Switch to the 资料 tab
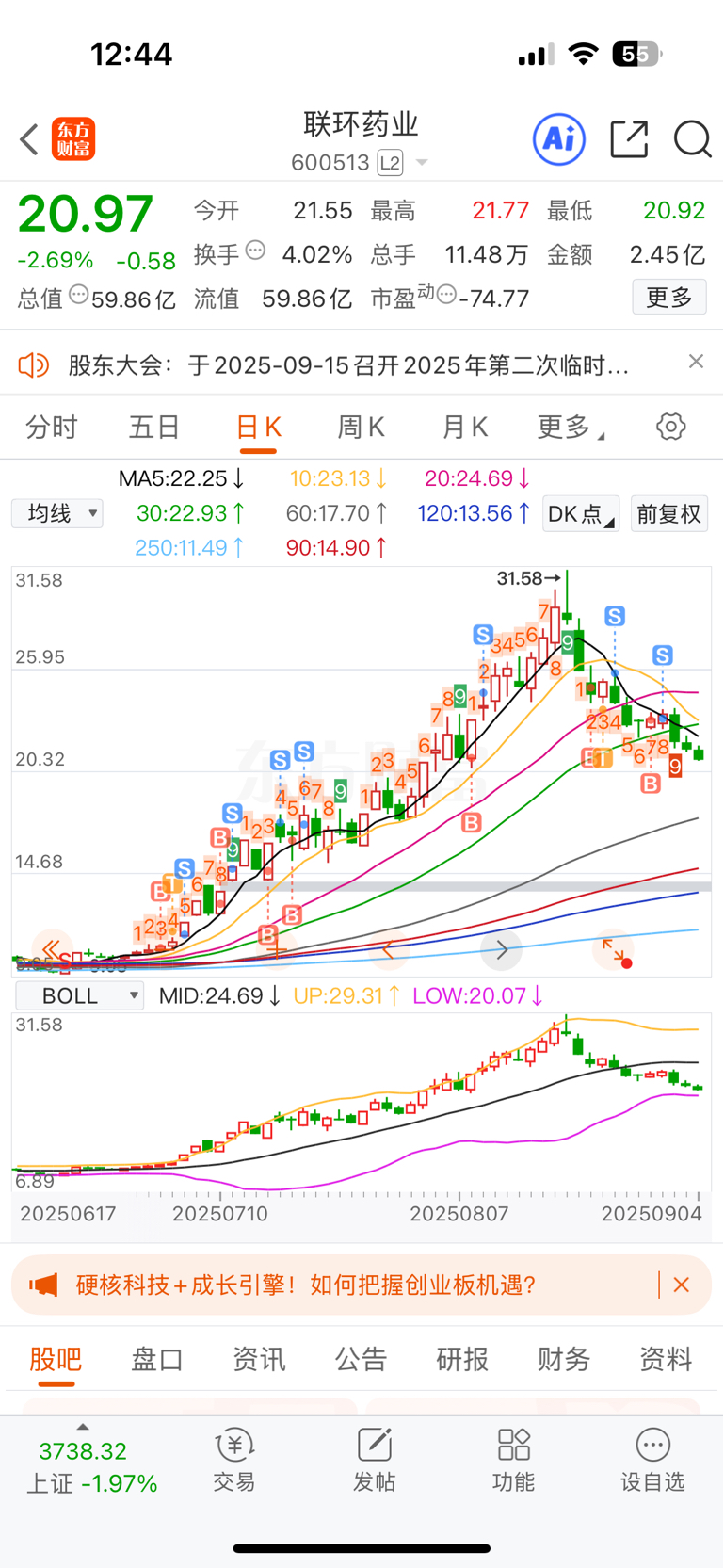 pyautogui.click(x=666, y=1359)
